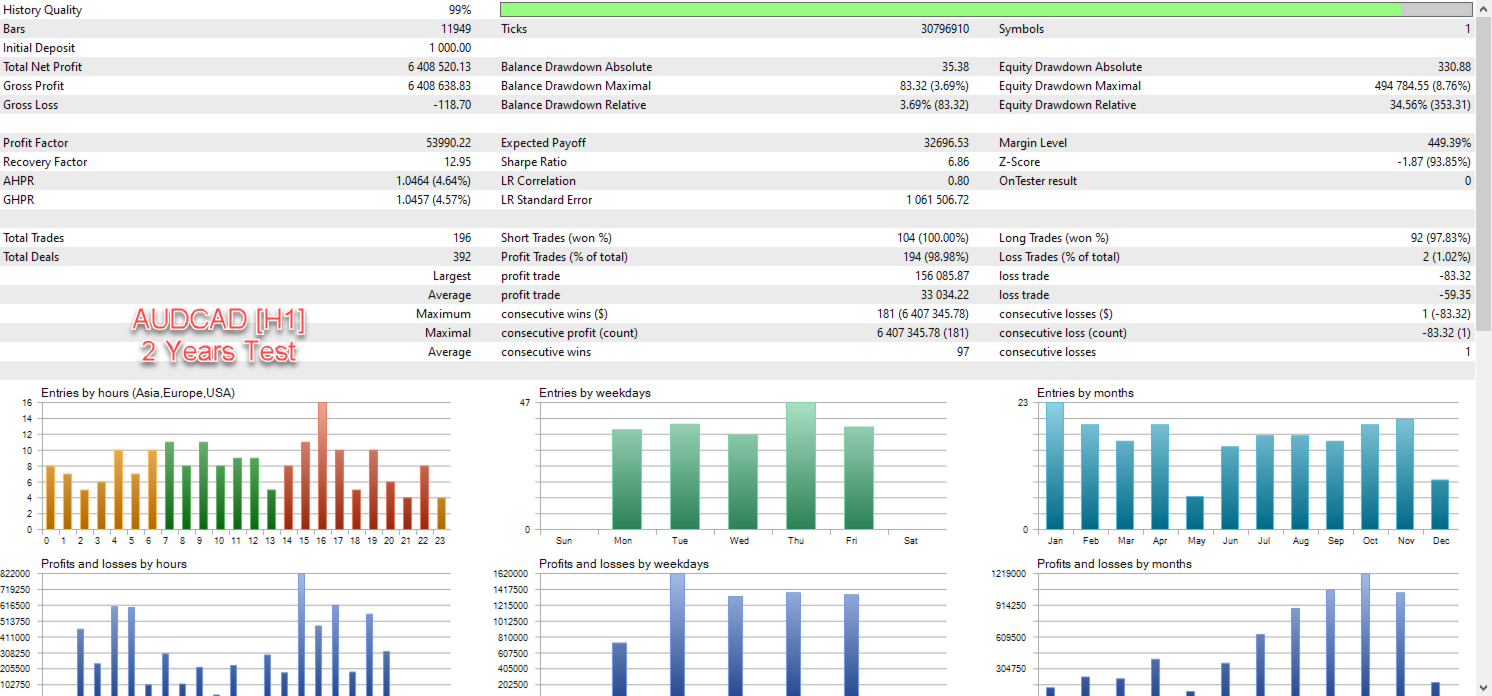1492x696 pixels.
Task: Select the History Quality value '99%'
Action: click(x=459, y=10)
